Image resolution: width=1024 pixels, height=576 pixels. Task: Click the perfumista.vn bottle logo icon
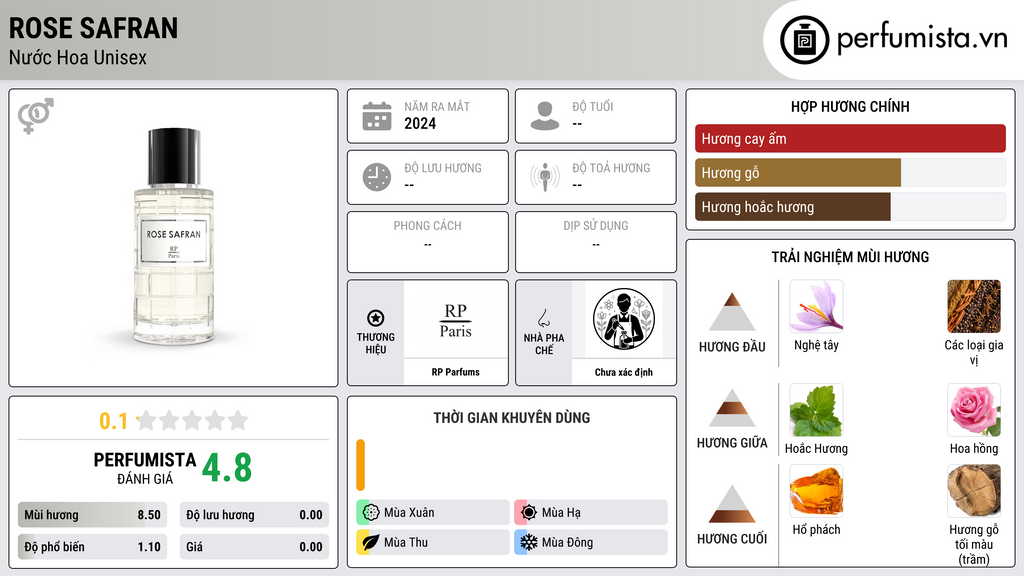click(x=804, y=40)
